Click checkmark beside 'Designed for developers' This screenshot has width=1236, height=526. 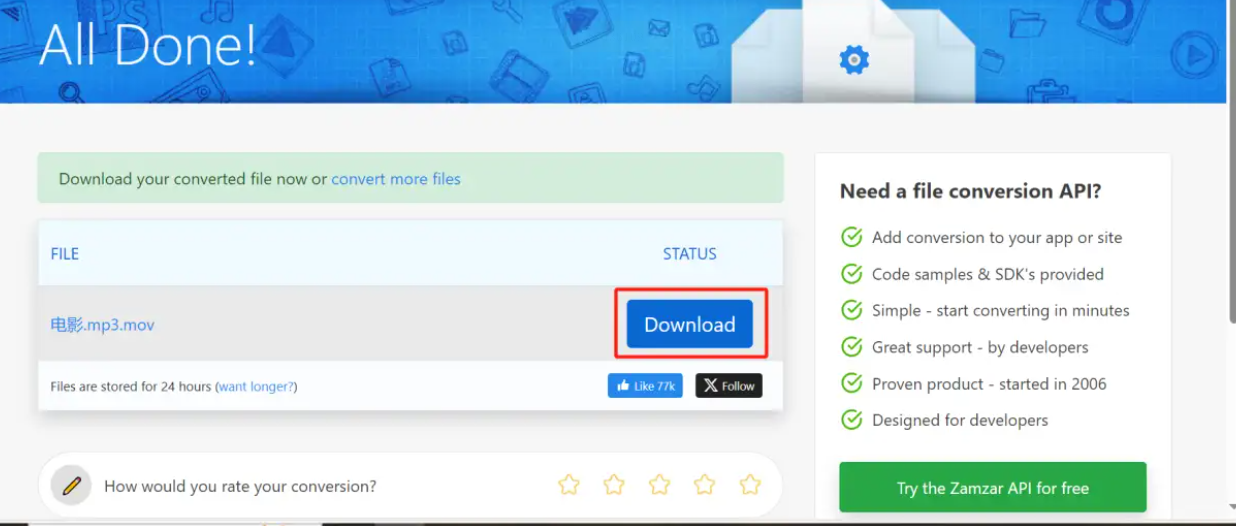(852, 420)
